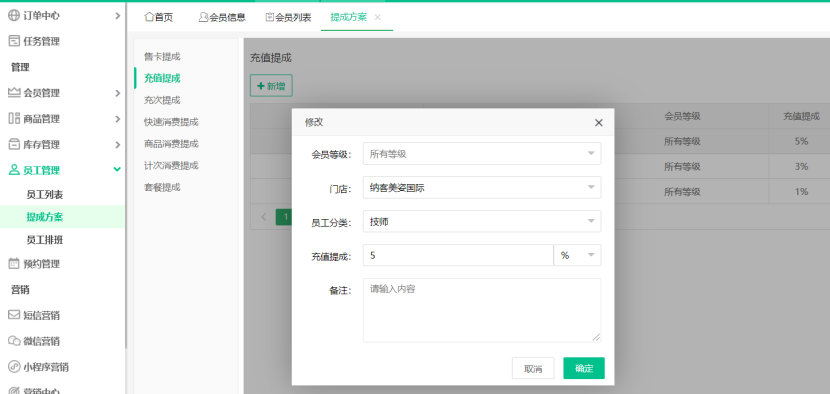The image size is (830, 394).
Task: Open 充次提成 in the scheme list
Action: pos(162,100)
